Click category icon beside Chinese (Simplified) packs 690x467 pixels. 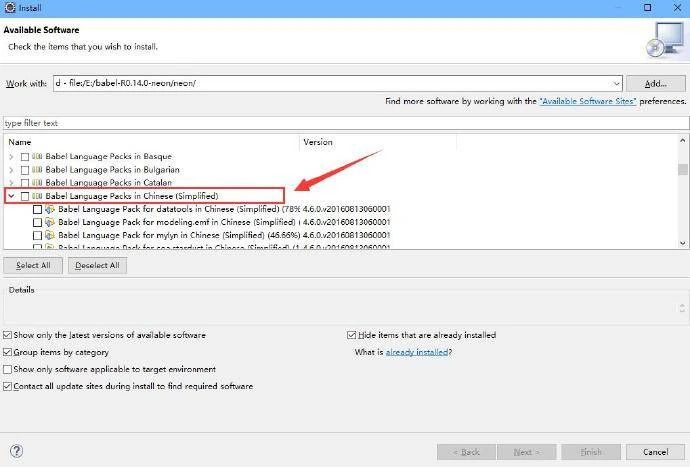(x=37, y=196)
